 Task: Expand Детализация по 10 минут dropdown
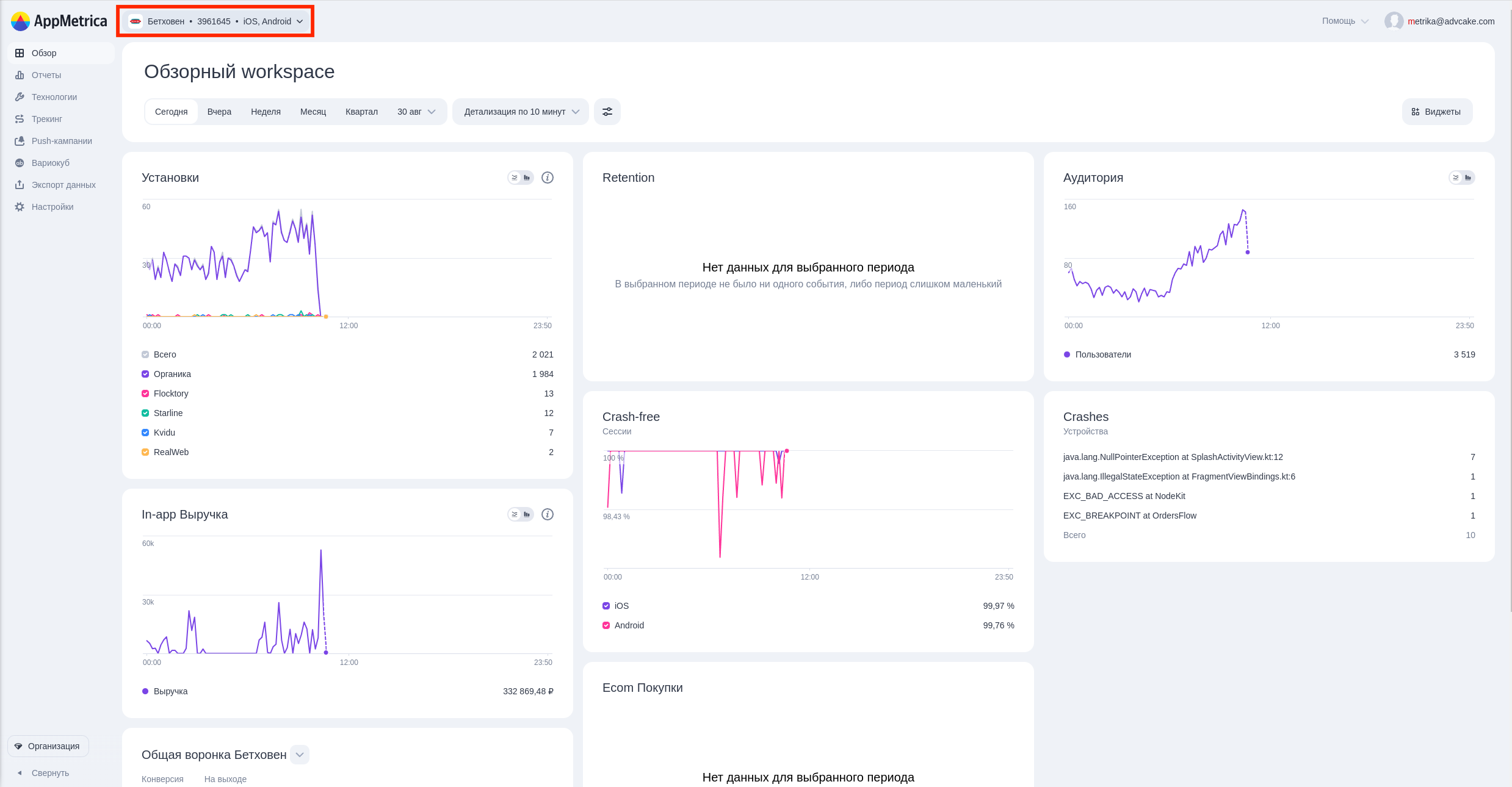click(x=521, y=112)
